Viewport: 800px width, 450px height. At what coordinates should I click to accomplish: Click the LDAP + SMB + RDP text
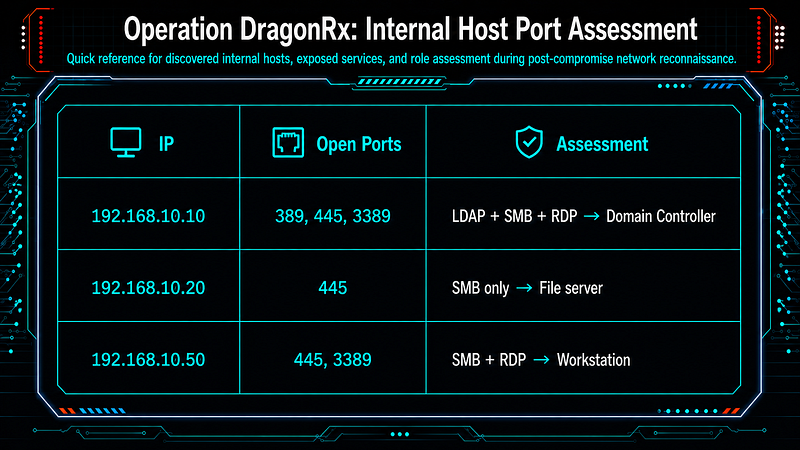coord(514,216)
